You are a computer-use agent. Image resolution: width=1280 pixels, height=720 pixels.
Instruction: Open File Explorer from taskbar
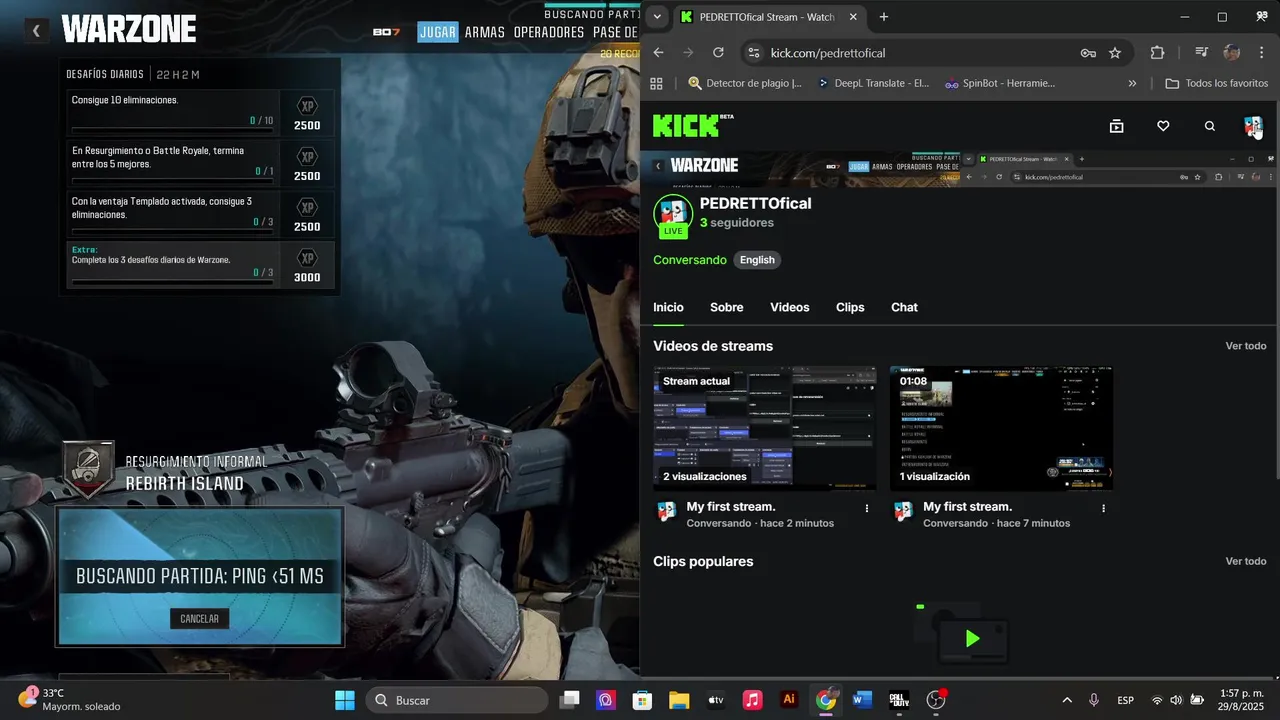click(679, 700)
